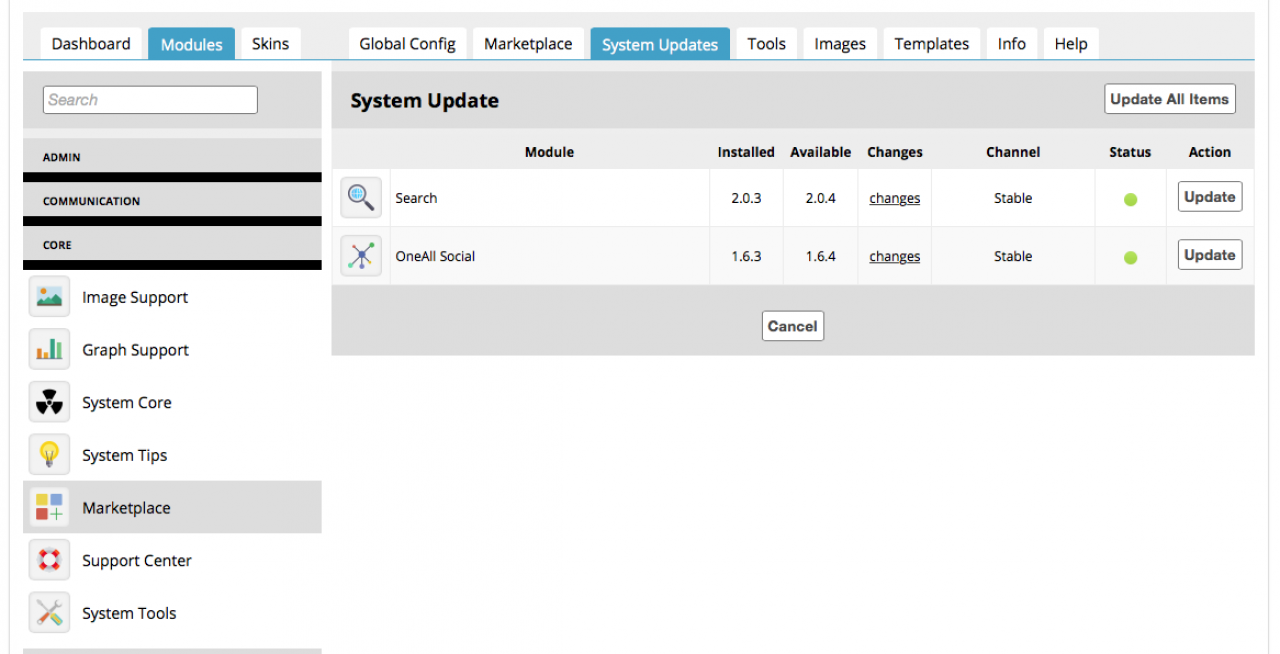The image size is (1280, 654).
Task: Click the System Tips lightbulb icon
Action: point(49,455)
